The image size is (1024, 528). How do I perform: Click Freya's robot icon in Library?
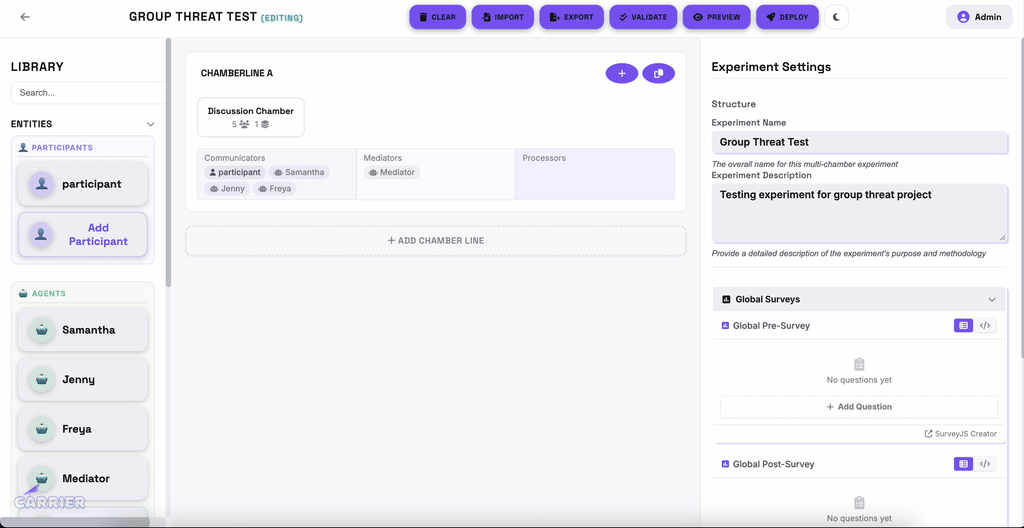coord(42,429)
